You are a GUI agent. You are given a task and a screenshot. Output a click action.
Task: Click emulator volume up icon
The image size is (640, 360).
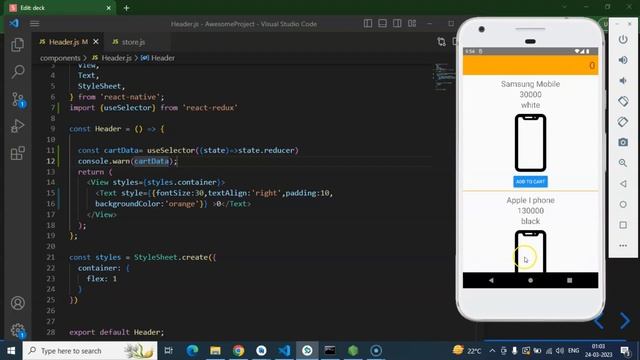(623, 60)
